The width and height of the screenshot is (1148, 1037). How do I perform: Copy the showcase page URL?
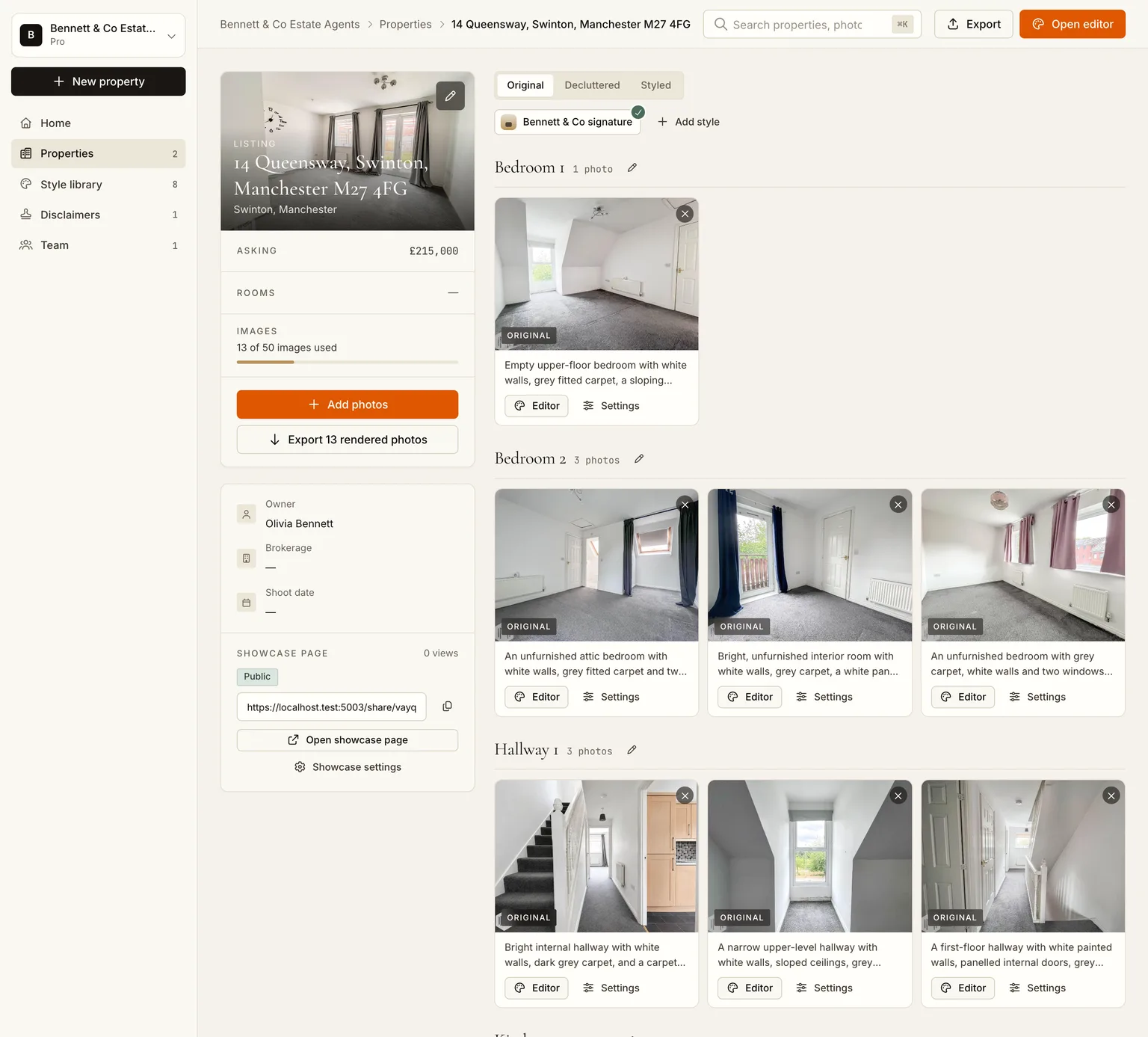[447, 707]
